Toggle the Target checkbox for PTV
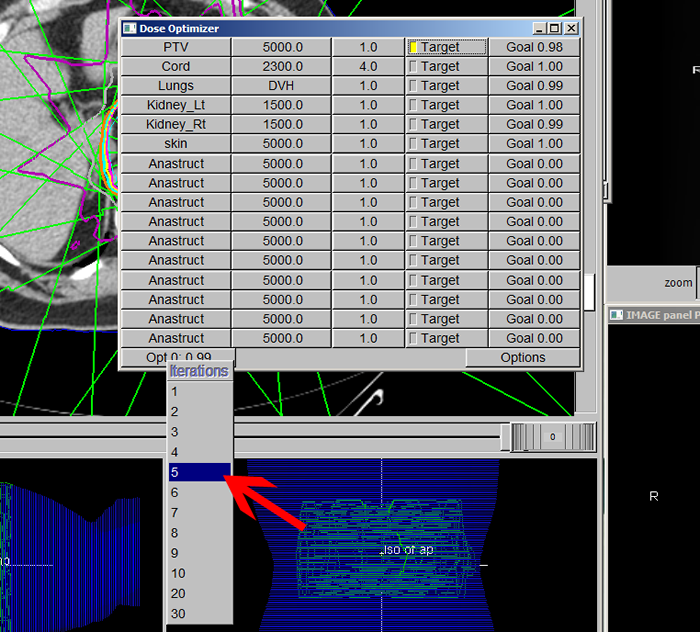Image resolution: width=700 pixels, height=632 pixels. pos(414,47)
